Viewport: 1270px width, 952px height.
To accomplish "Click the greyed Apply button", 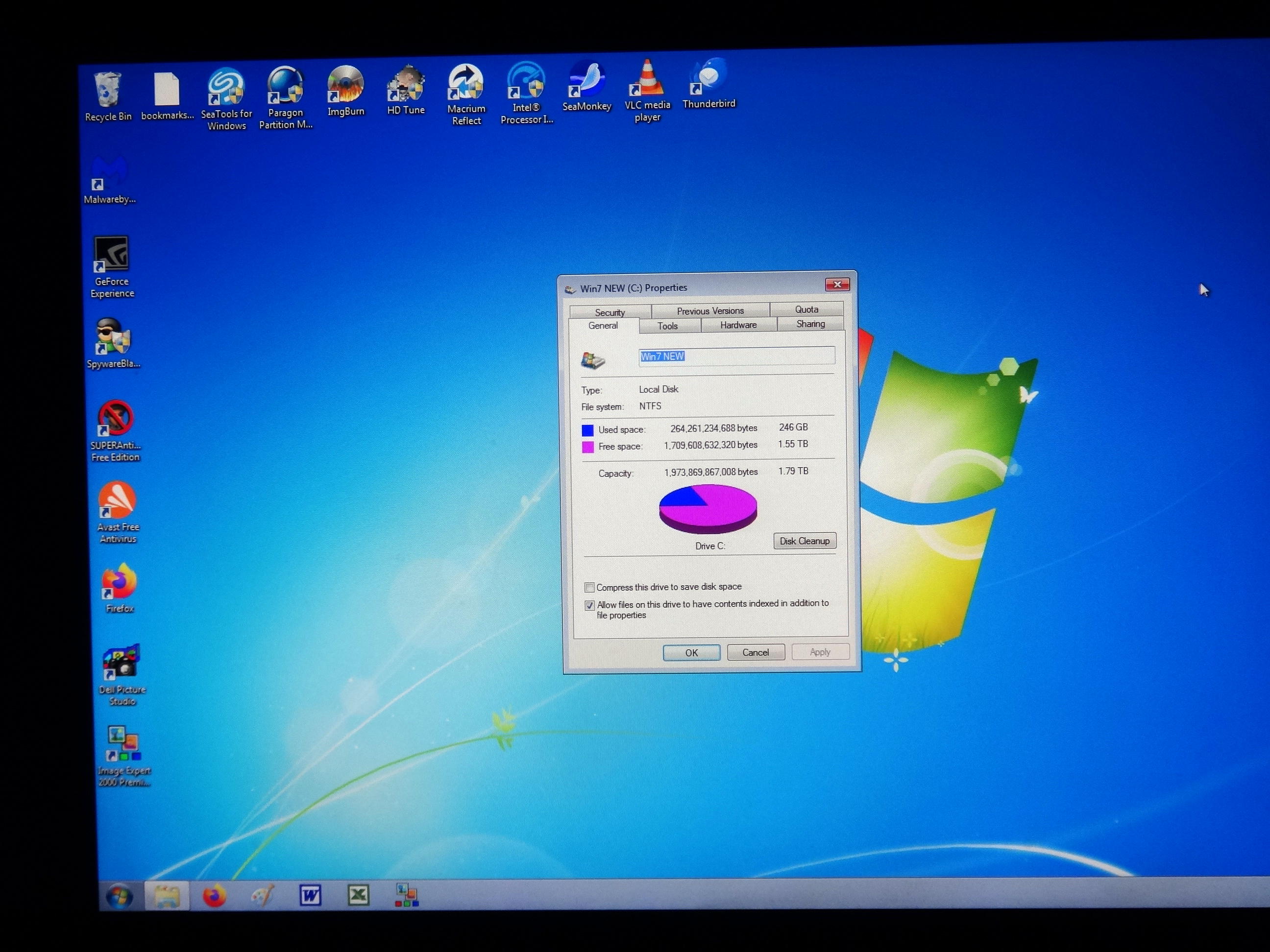I will (820, 651).
